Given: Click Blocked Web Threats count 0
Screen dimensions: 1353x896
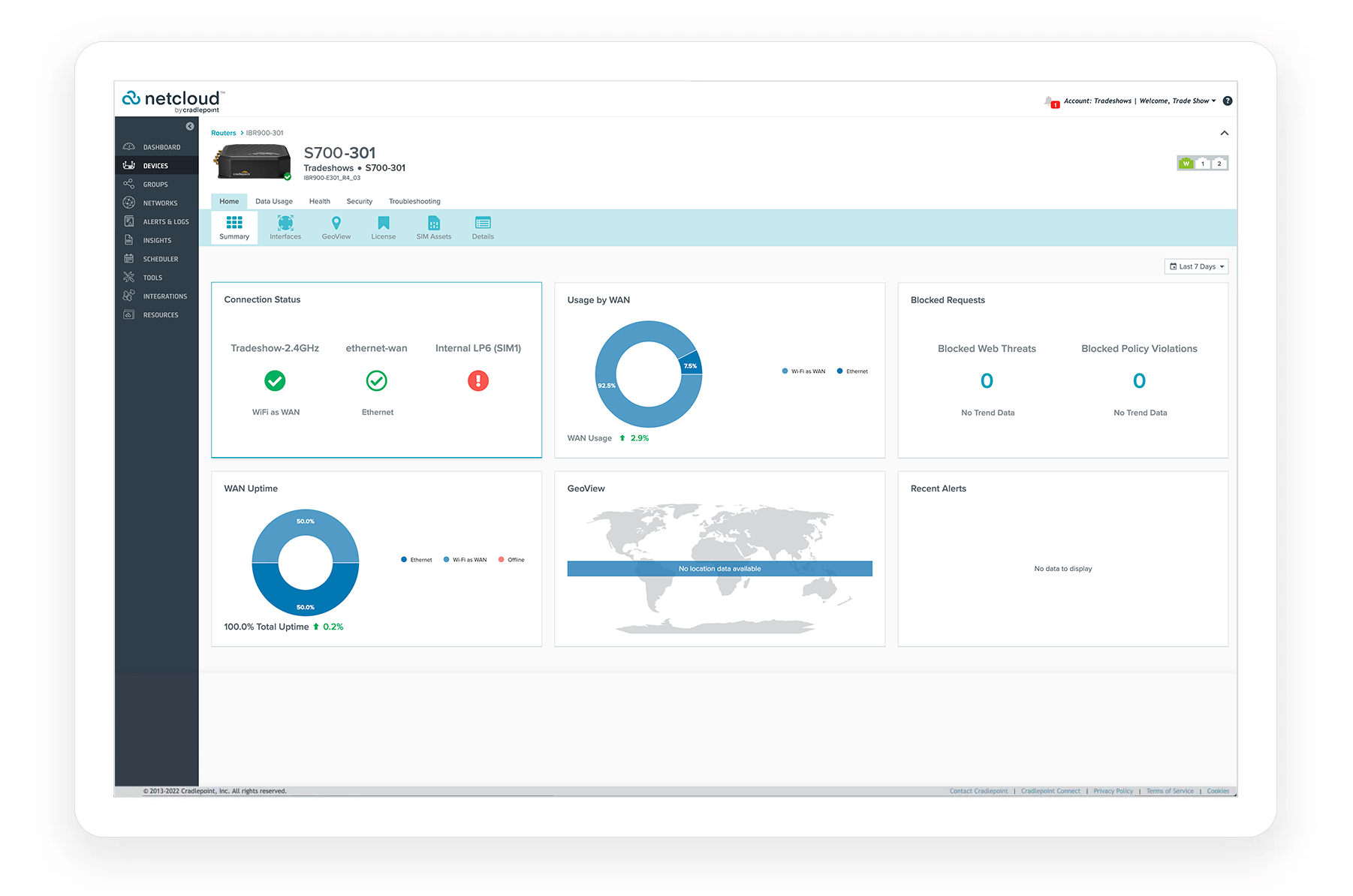Looking at the screenshot, I should (x=987, y=381).
